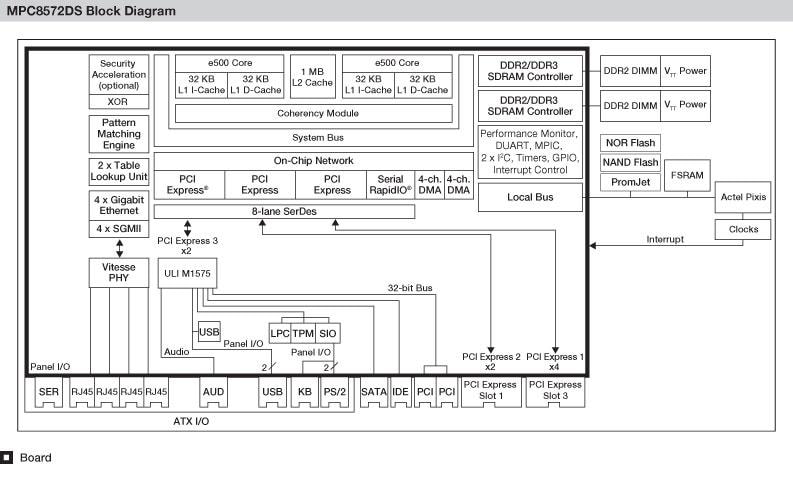The height and width of the screenshot is (480, 793).
Task: Click the TPM block
Action: pyautogui.click(x=303, y=332)
